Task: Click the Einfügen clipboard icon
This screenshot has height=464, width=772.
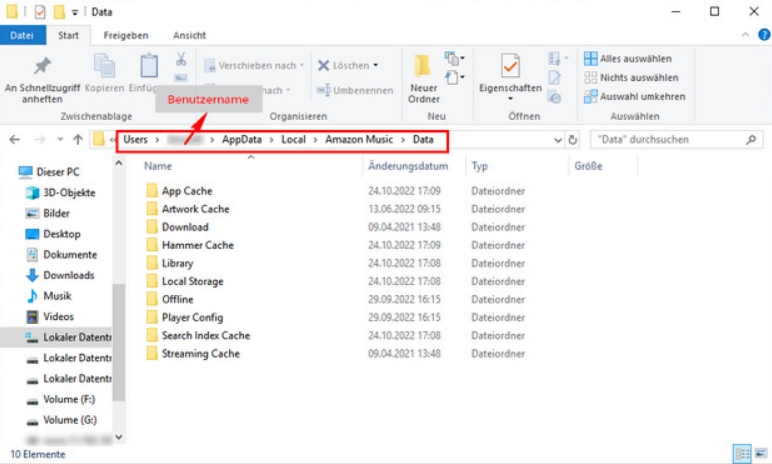Action: (149, 67)
